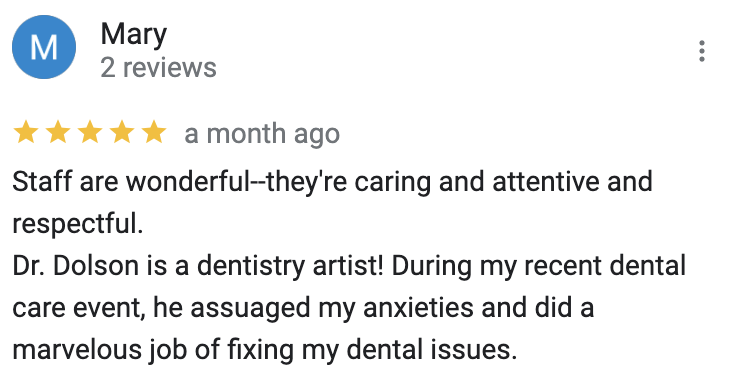
Task: Click the first gold rating star
Action: [x=25, y=132]
